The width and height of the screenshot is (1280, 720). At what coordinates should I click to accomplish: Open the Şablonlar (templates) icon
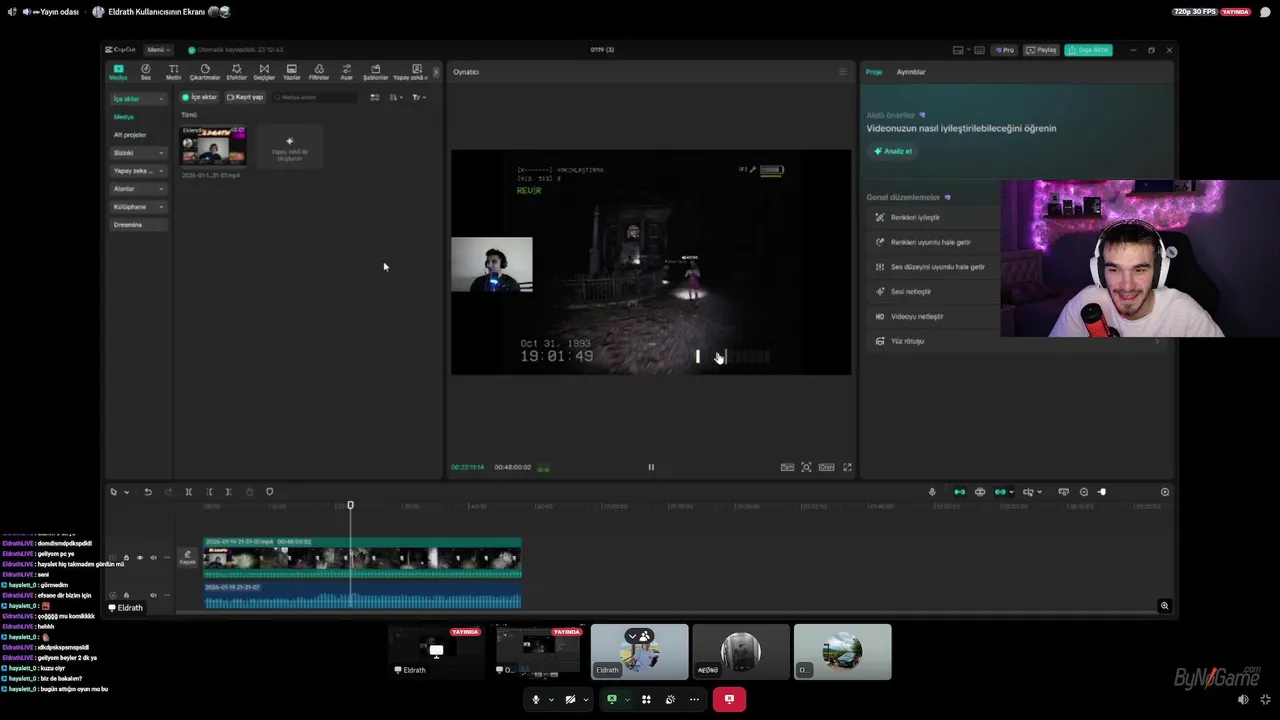375,72
